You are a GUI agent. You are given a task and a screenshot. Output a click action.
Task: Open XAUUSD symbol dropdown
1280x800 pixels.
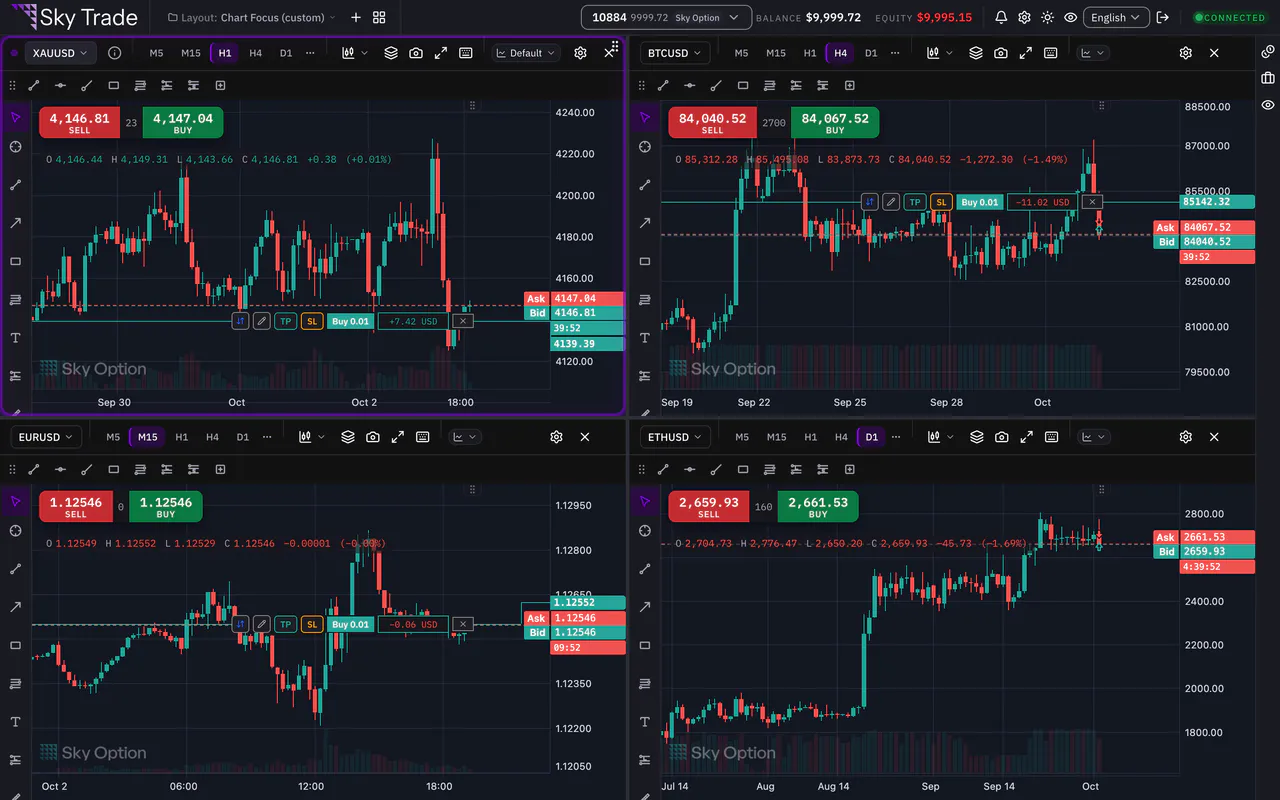coord(59,53)
